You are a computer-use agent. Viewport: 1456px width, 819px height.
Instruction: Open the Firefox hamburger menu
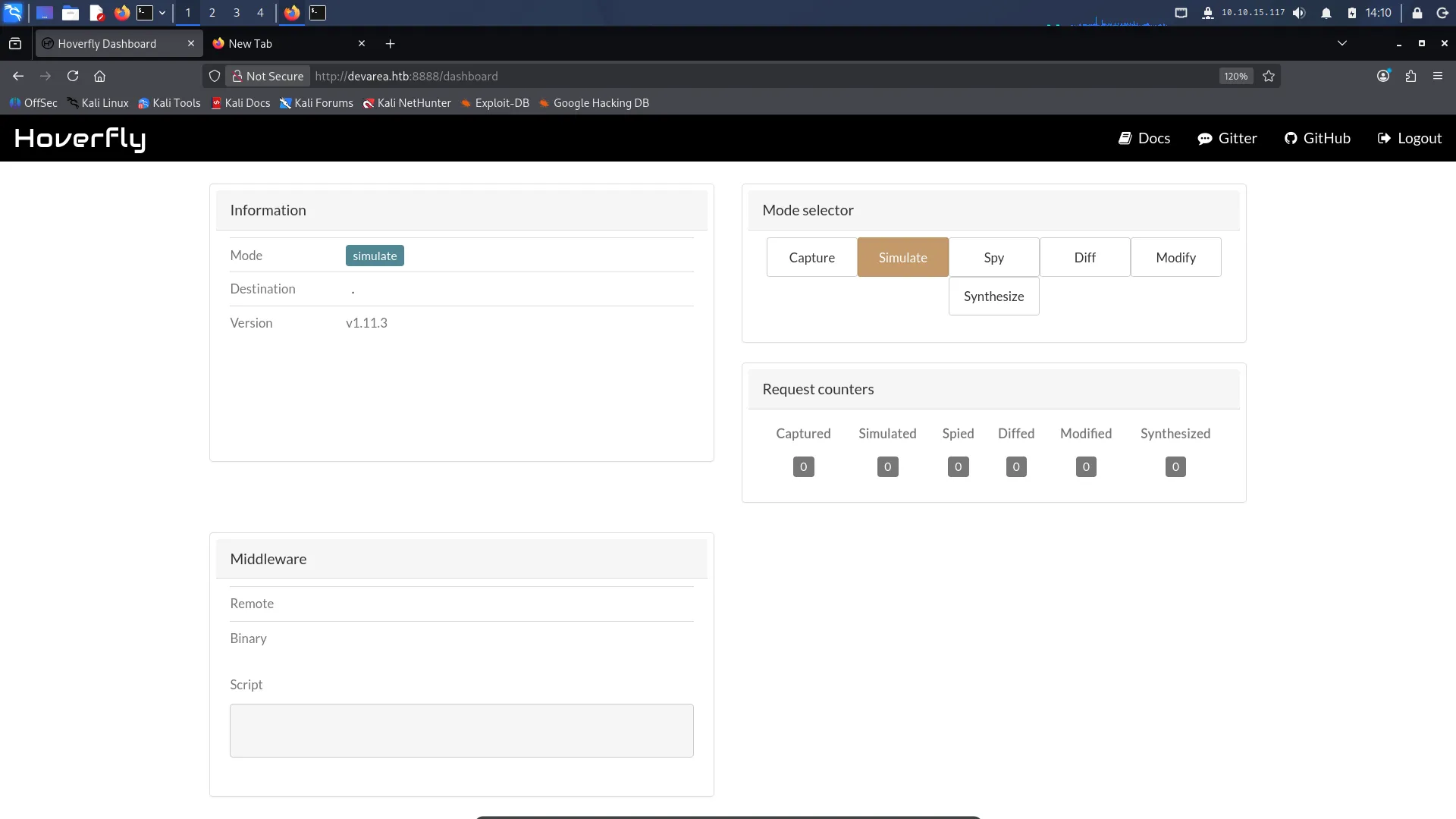tap(1438, 76)
